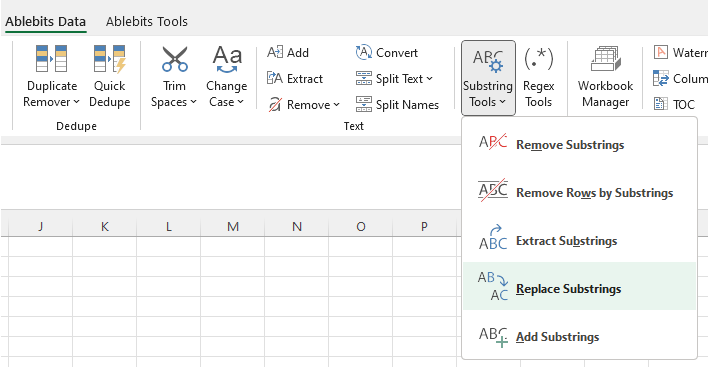Expand the Remove dropdown arrow
The image size is (708, 367).
click(x=336, y=105)
